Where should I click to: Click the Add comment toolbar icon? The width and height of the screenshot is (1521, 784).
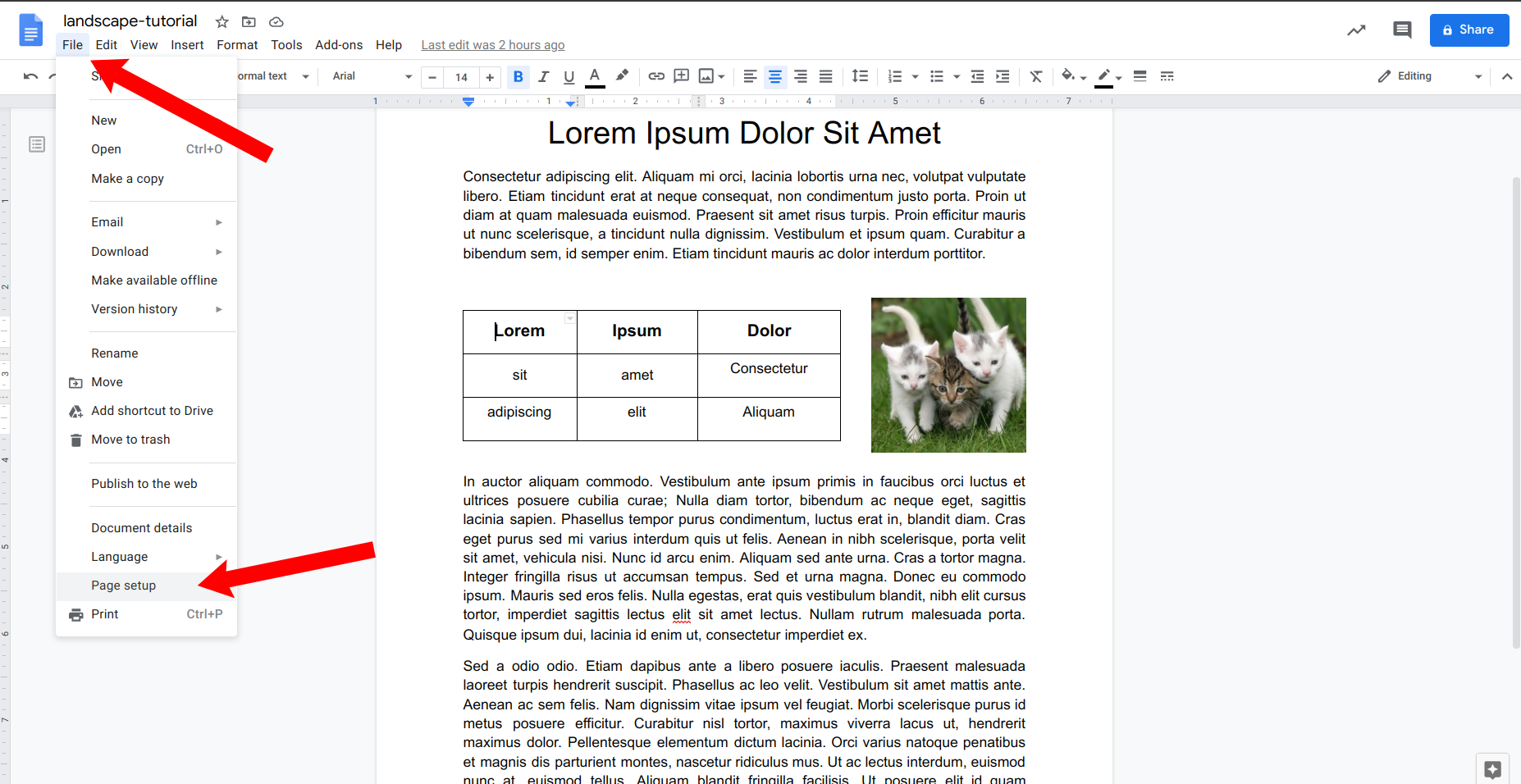681,76
